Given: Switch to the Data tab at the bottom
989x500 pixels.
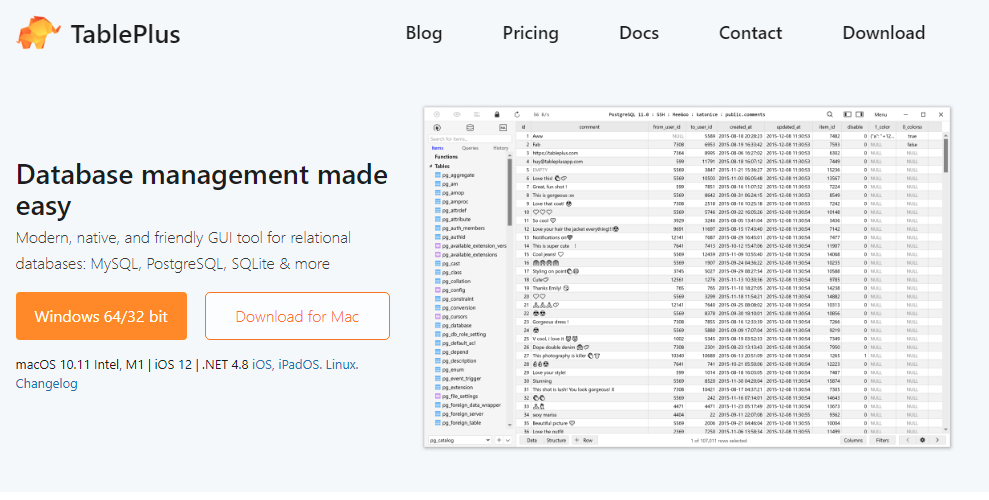Looking at the screenshot, I should (532, 440).
